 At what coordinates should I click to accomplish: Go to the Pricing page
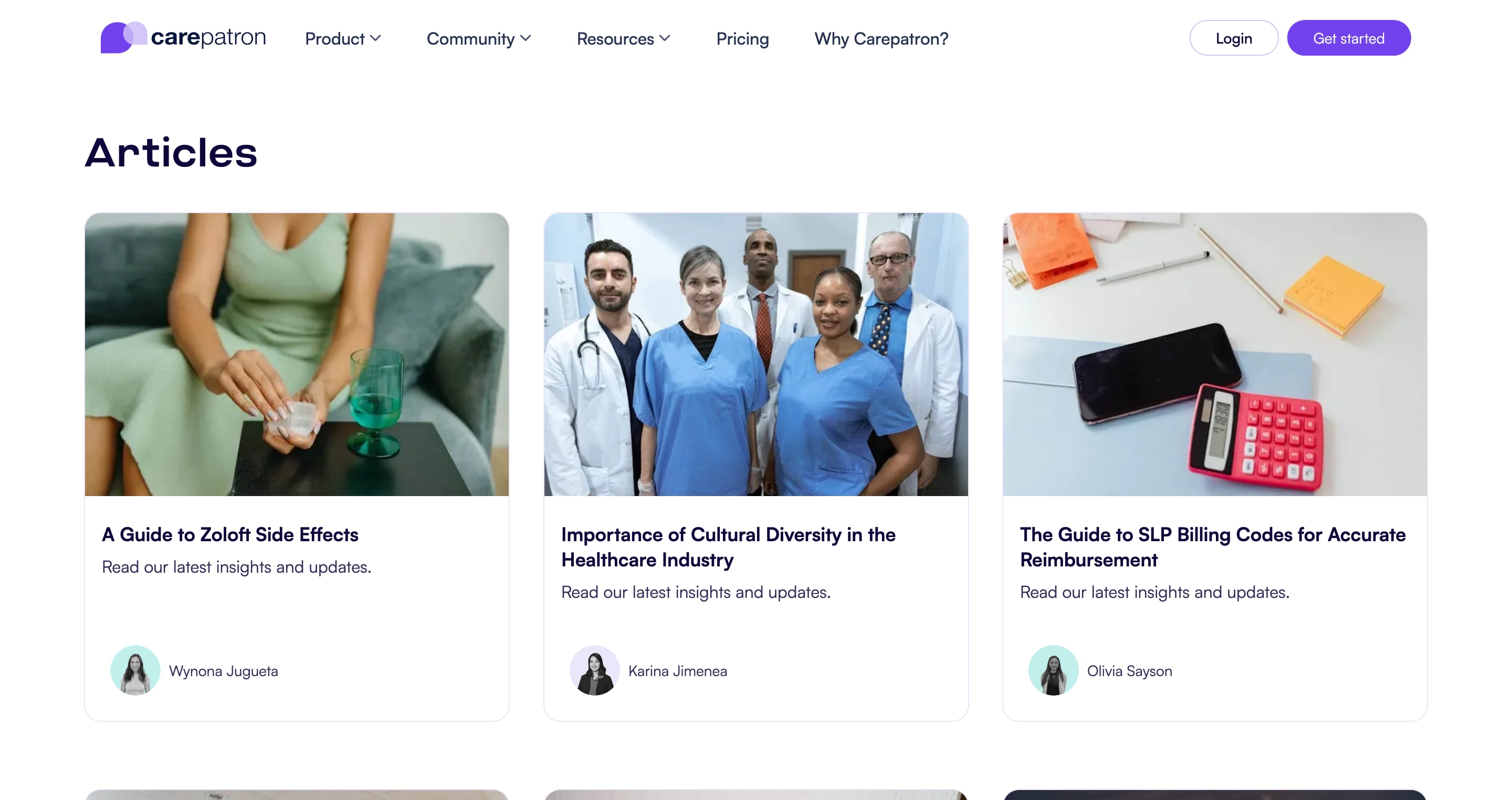pos(742,39)
